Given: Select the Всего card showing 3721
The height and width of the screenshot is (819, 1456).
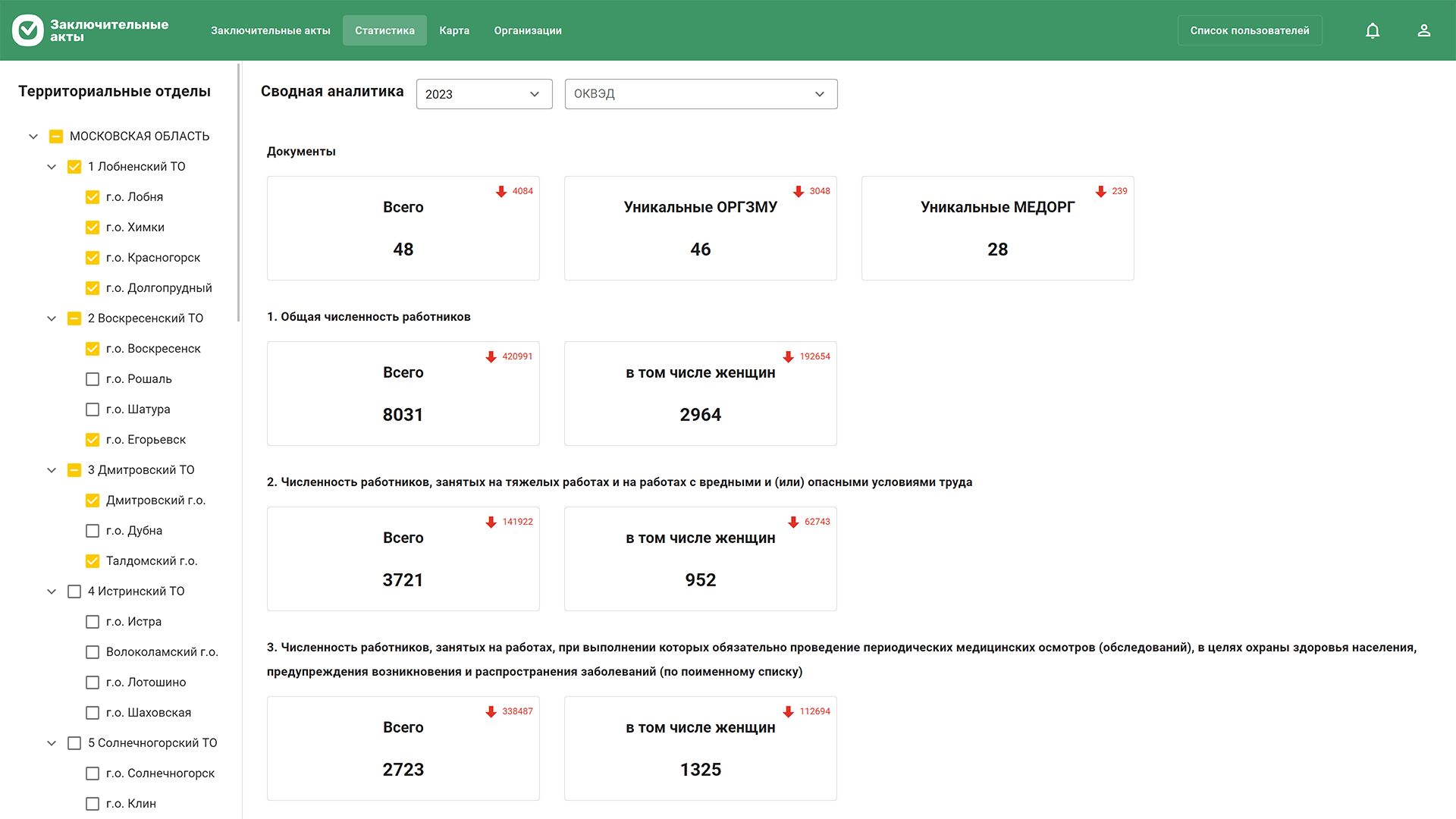Looking at the screenshot, I should point(403,559).
